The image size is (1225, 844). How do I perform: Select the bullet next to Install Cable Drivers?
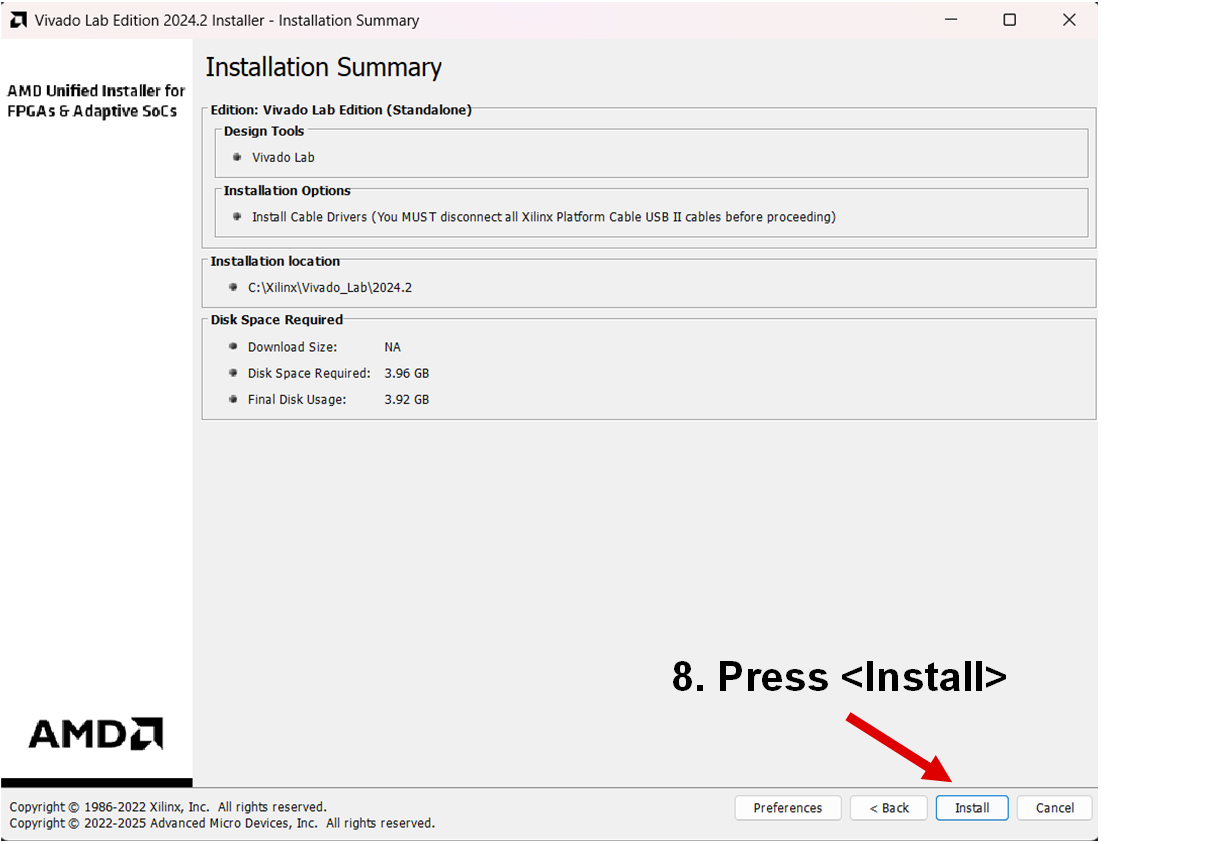tap(237, 216)
